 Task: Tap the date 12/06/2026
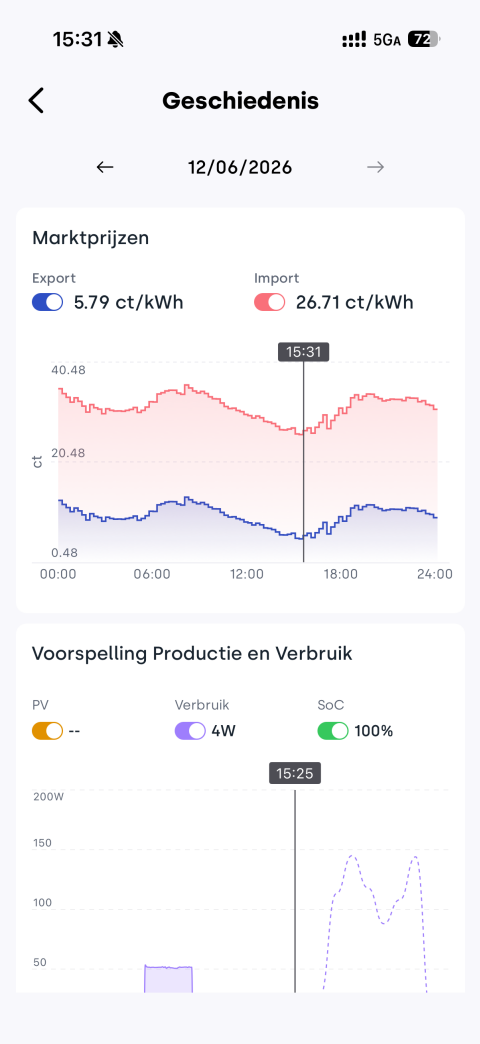click(240, 167)
